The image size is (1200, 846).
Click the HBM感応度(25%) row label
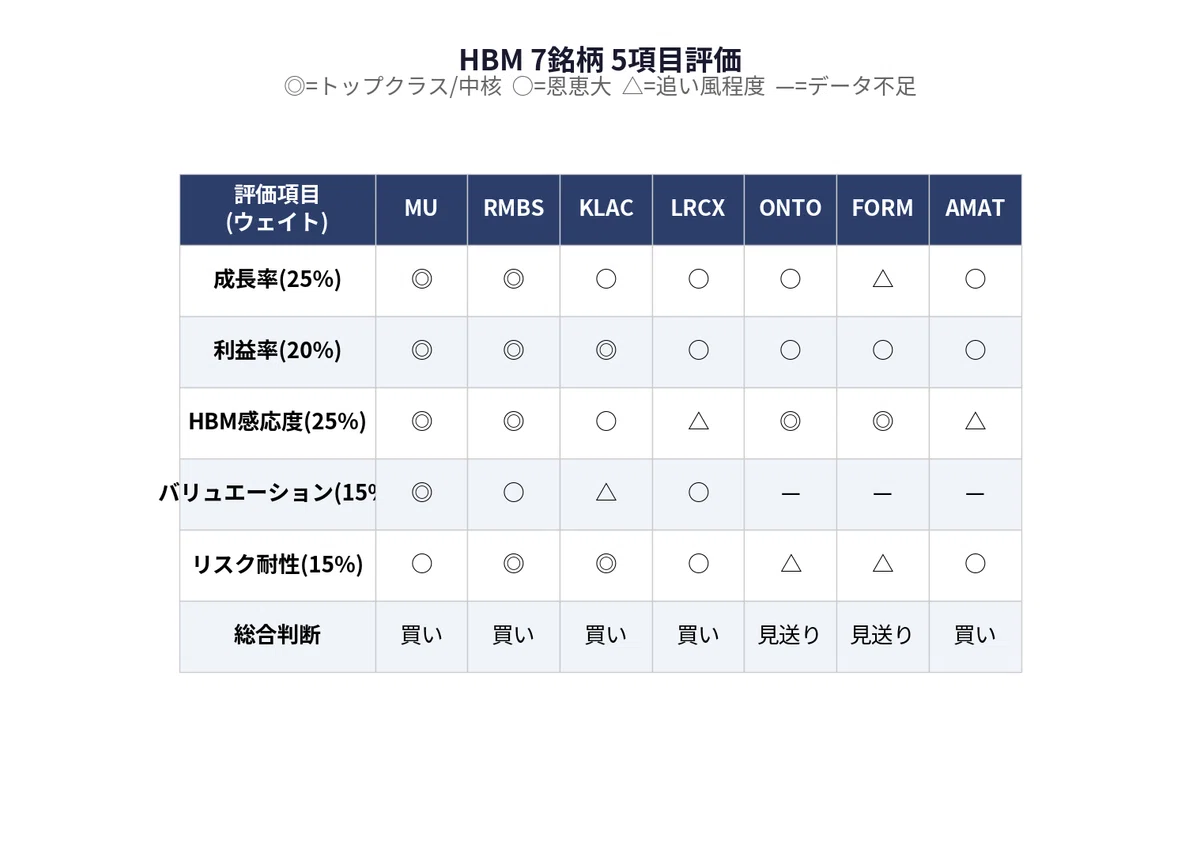pos(277,422)
